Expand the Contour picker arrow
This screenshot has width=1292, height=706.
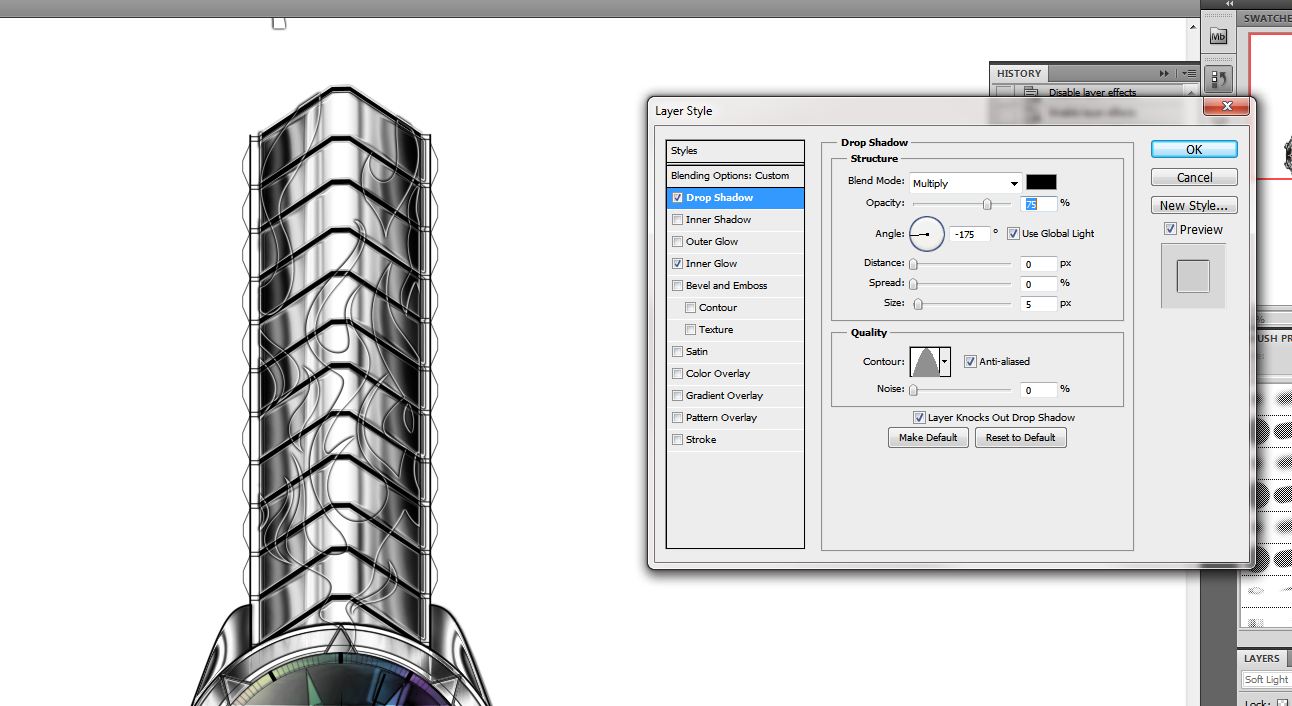click(945, 362)
